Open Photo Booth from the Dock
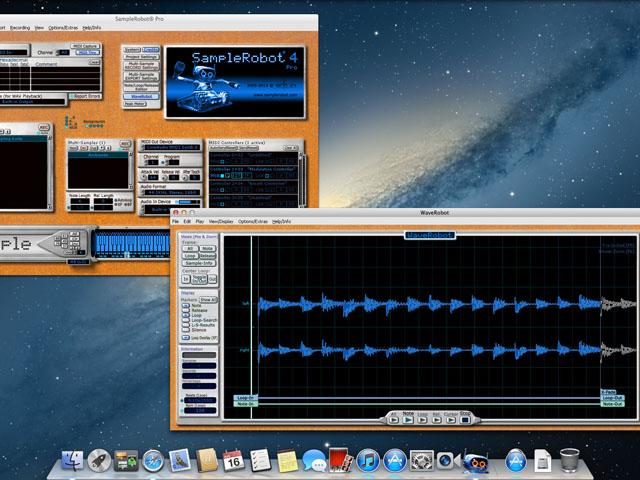 point(340,461)
